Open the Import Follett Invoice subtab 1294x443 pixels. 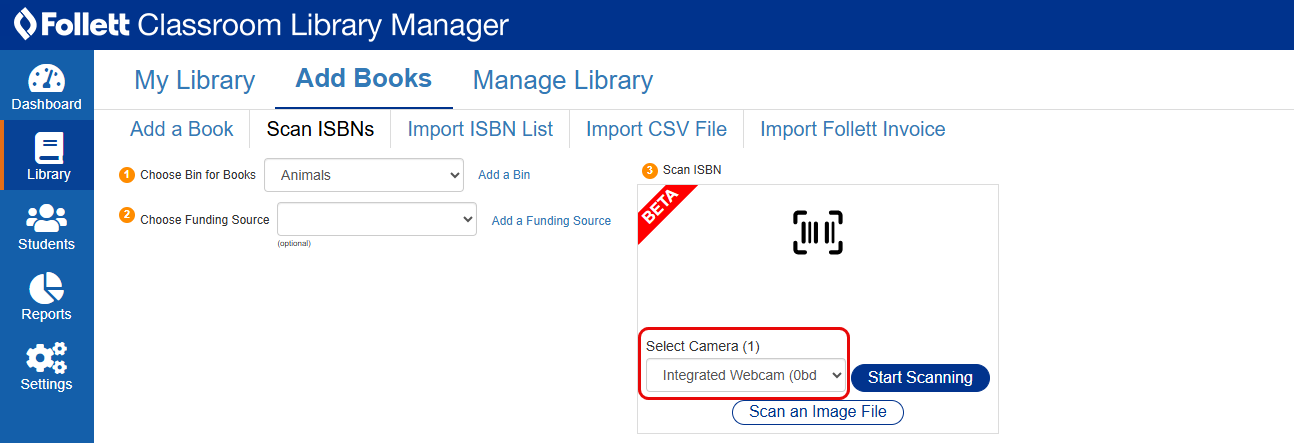tap(852, 129)
